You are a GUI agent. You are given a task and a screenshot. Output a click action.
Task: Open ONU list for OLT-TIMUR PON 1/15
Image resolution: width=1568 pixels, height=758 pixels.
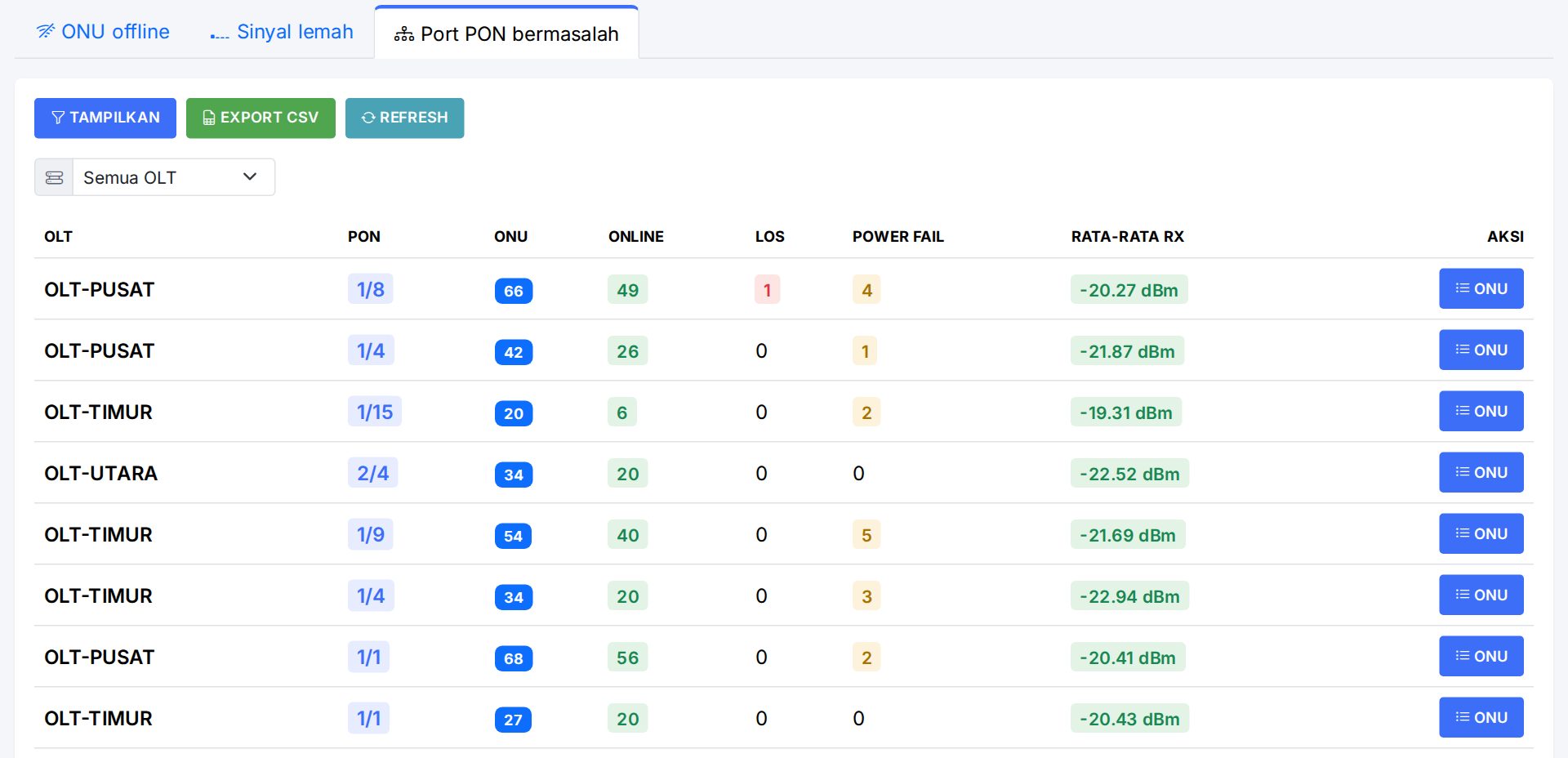coord(1481,411)
